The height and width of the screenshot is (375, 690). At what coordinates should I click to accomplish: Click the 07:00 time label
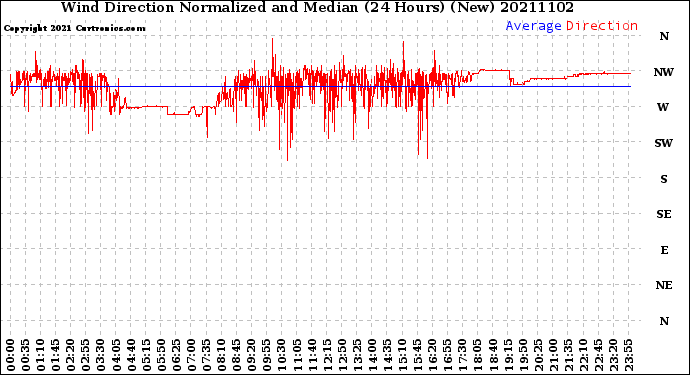point(191,355)
